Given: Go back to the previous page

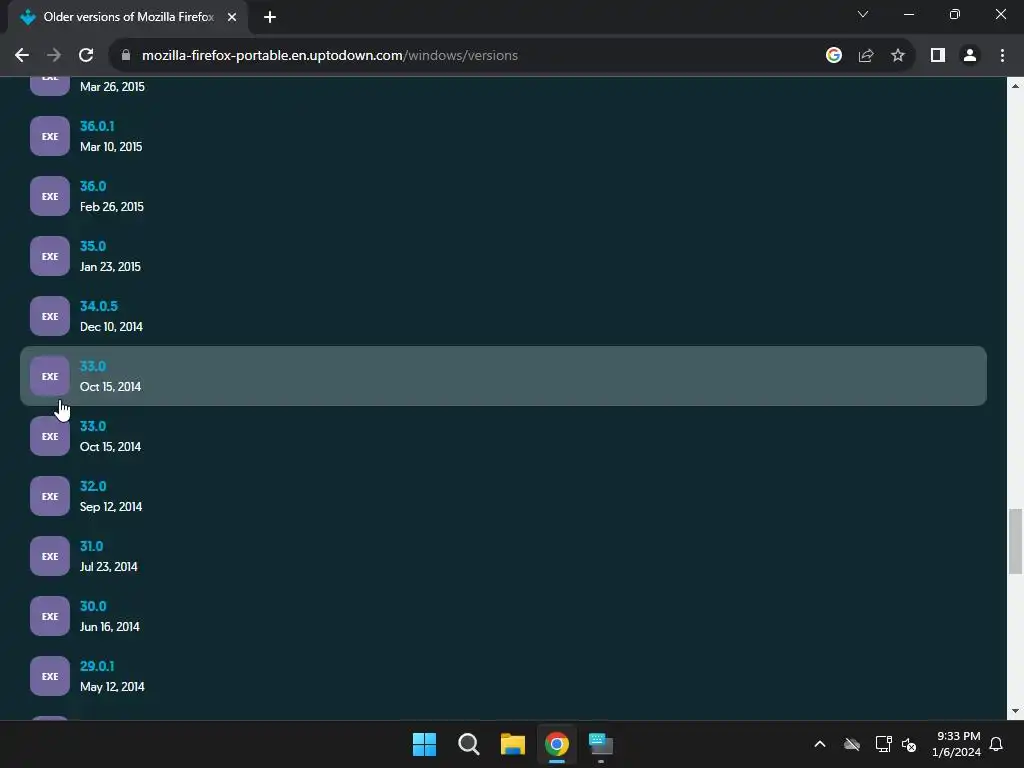Looking at the screenshot, I should point(22,56).
